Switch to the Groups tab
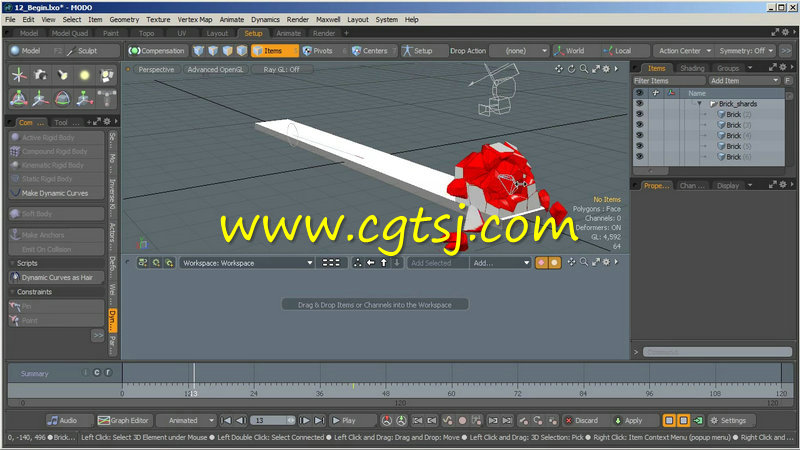The width and height of the screenshot is (800, 450). click(x=728, y=68)
